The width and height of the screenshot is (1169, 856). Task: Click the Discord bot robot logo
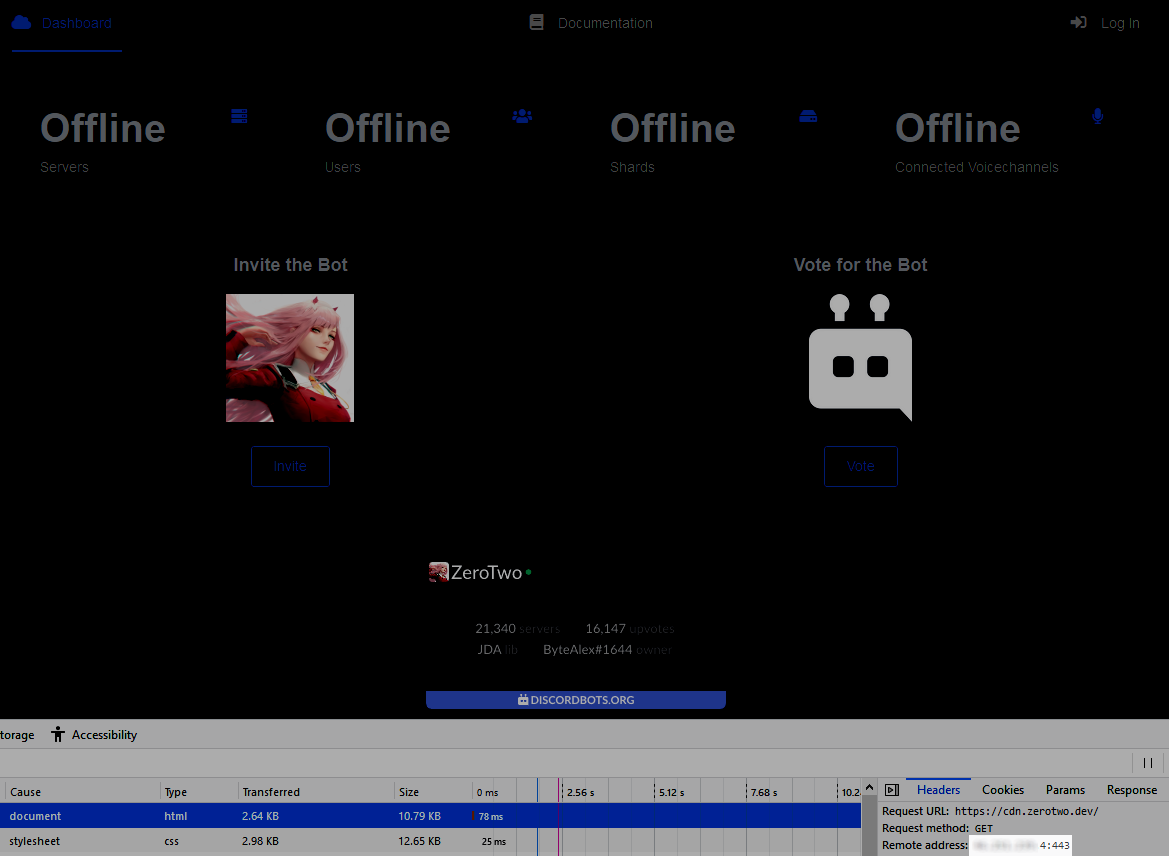pyautogui.click(x=860, y=358)
